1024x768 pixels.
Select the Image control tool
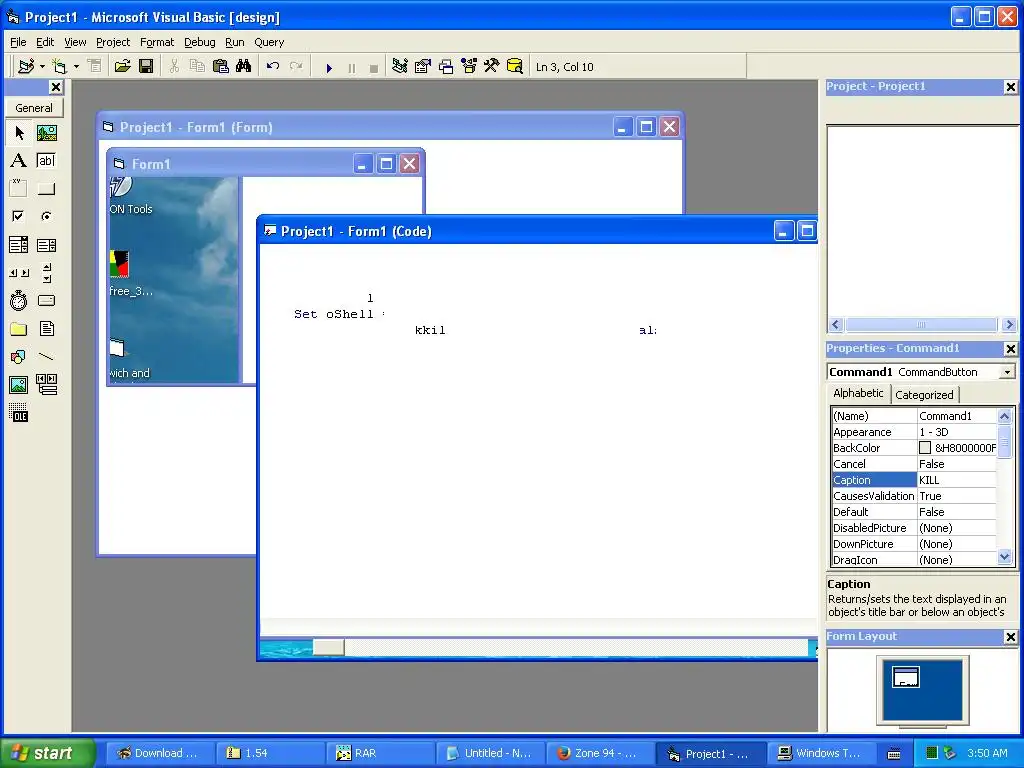(19, 385)
